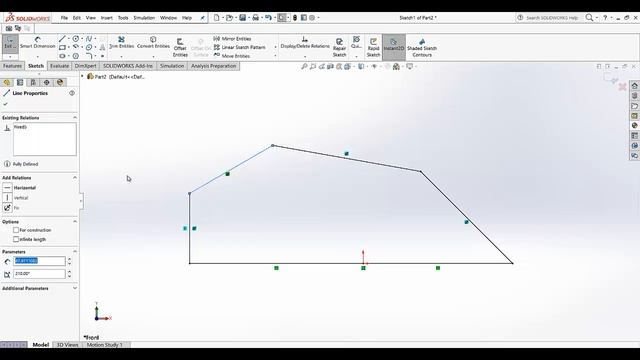
Task: Click Move Entities
Action: coord(231,56)
